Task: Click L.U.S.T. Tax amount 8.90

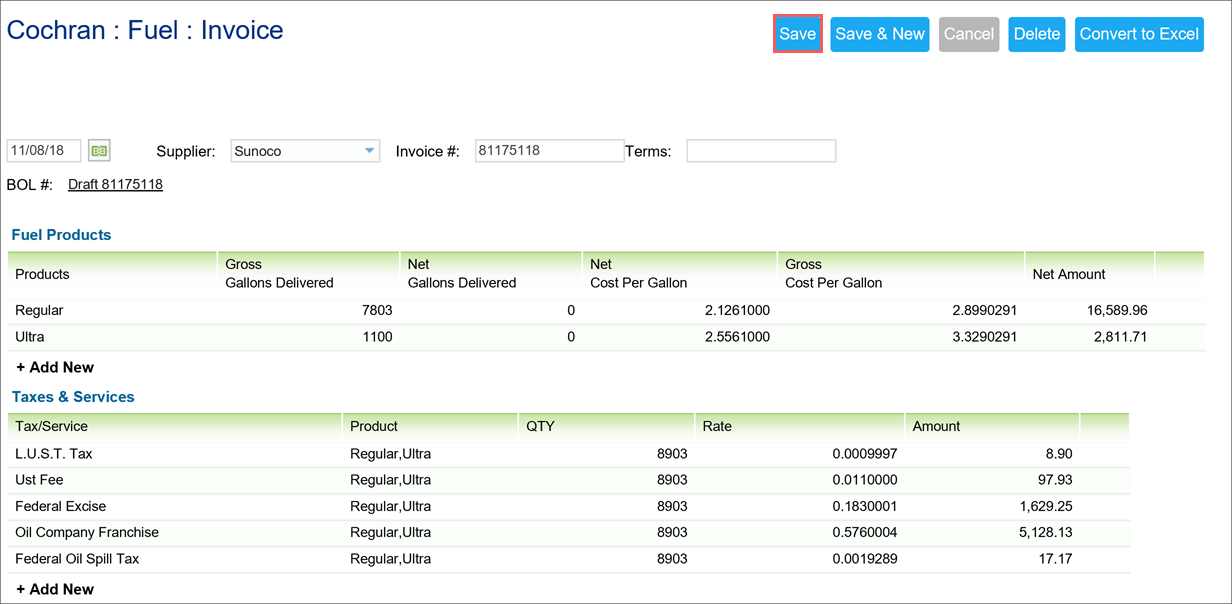Action: click(x=1058, y=454)
